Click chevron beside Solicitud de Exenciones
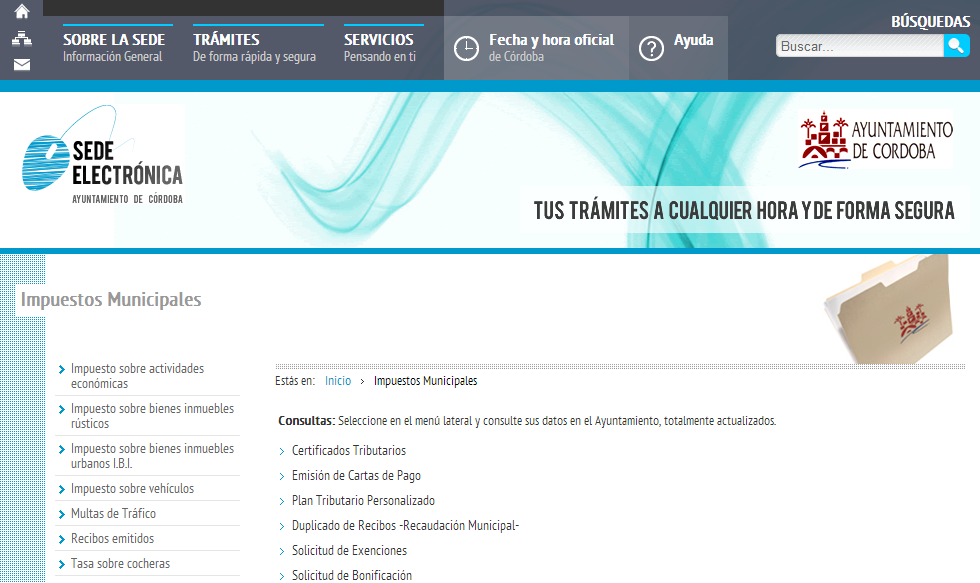 point(282,551)
